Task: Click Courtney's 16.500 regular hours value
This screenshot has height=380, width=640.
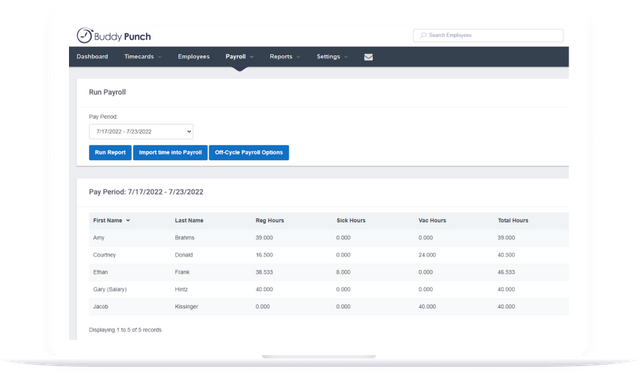Action: coord(264,255)
